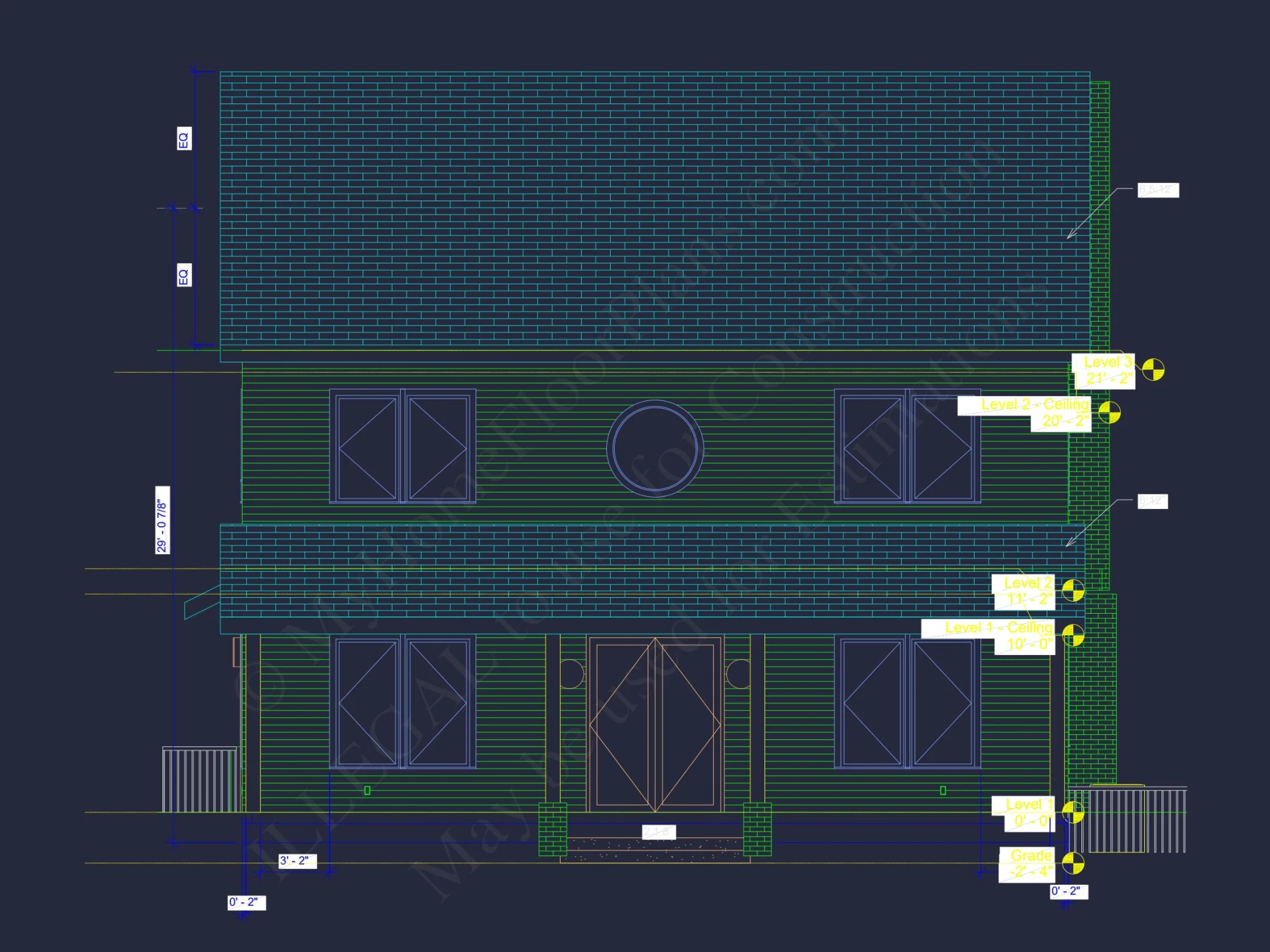Select the upper EQ dimension text
Image resolution: width=1270 pixels, height=952 pixels.
tap(183, 138)
